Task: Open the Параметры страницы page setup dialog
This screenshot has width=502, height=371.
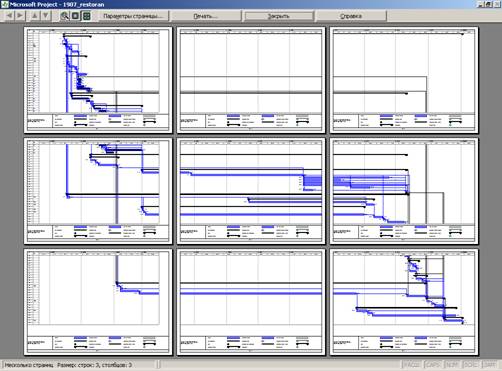Action: tap(133, 16)
